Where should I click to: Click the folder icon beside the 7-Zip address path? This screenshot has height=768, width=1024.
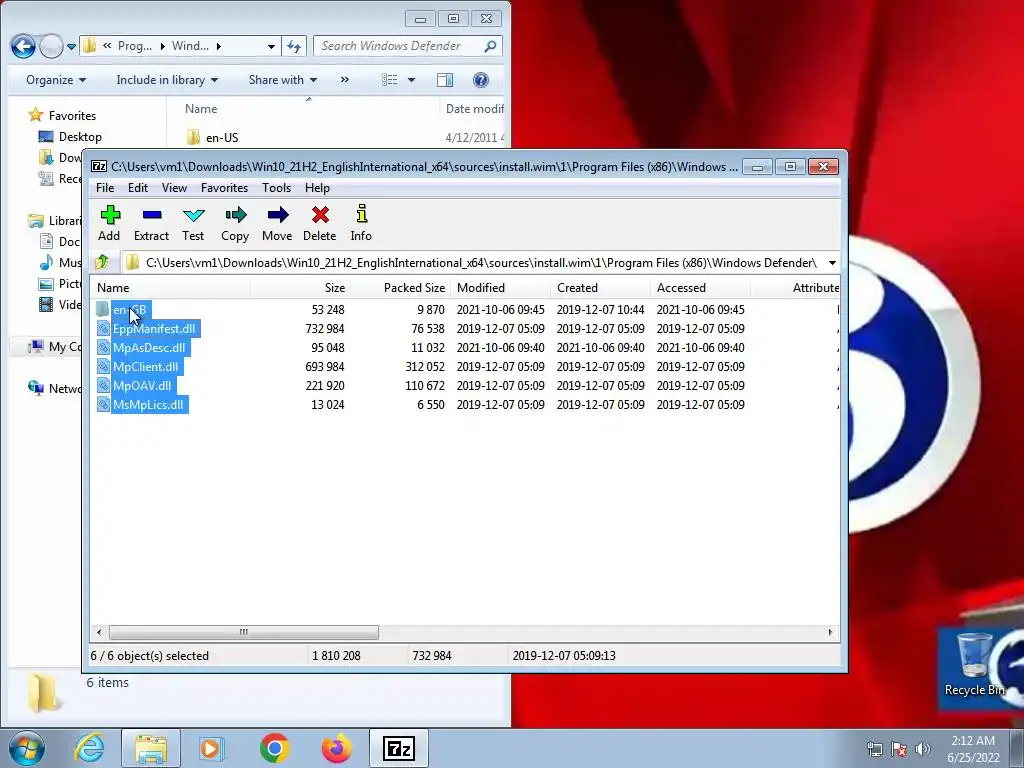click(x=133, y=263)
